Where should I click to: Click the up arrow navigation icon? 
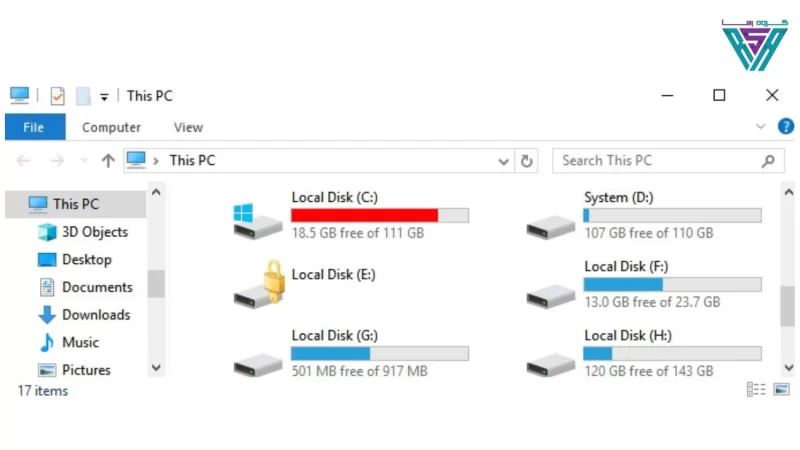tap(108, 161)
